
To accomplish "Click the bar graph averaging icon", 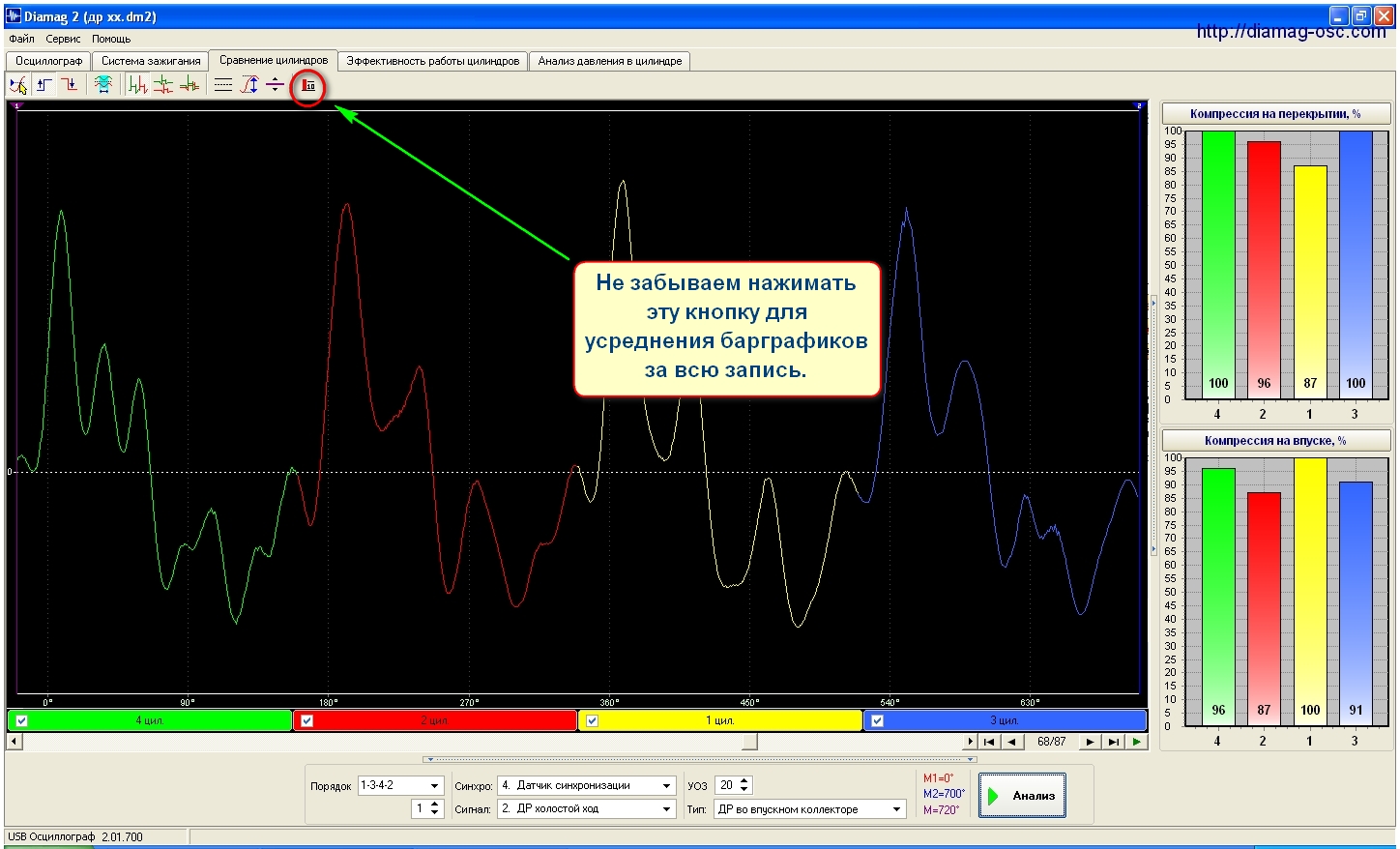I will coord(308,86).
